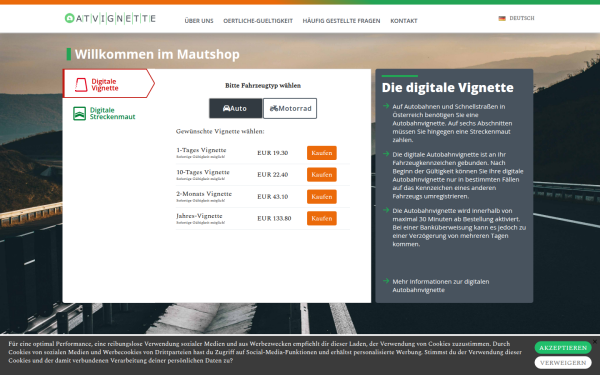Buy the 2-Monats Vignette

click(321, 196)
